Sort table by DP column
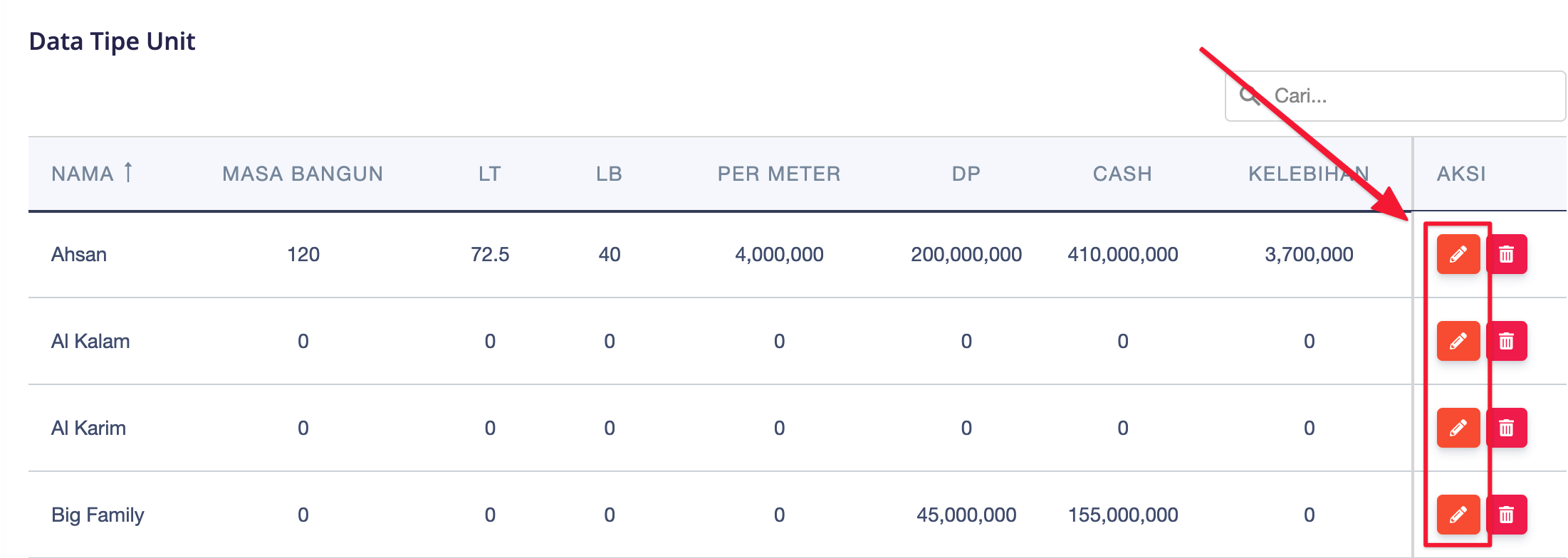Screen dimensions: 1568x558 pos(966,174)
